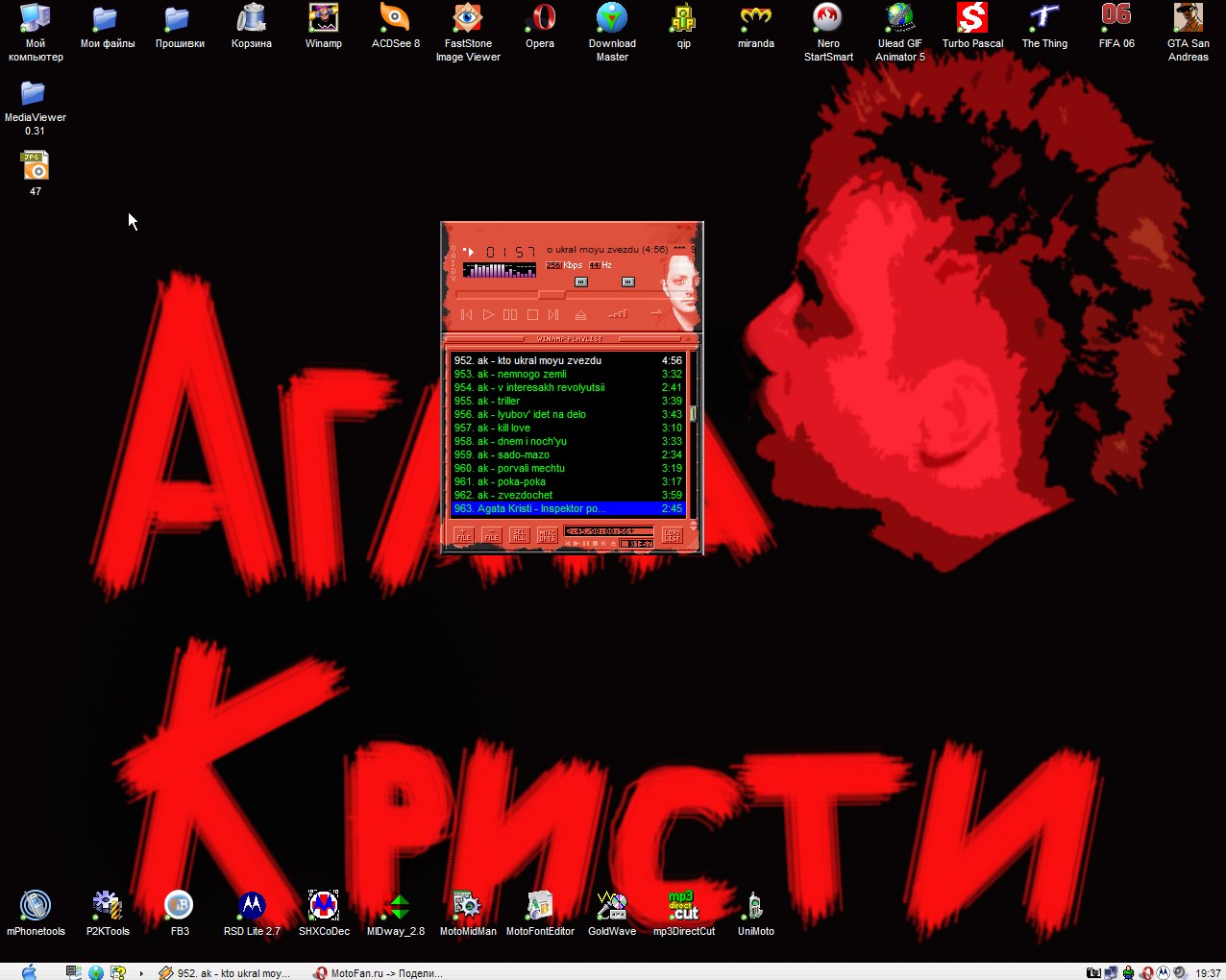Click the playlist MISC OPTS button
The height and width of the screenshot is (980, 1226).
click(x=548, y=535)
